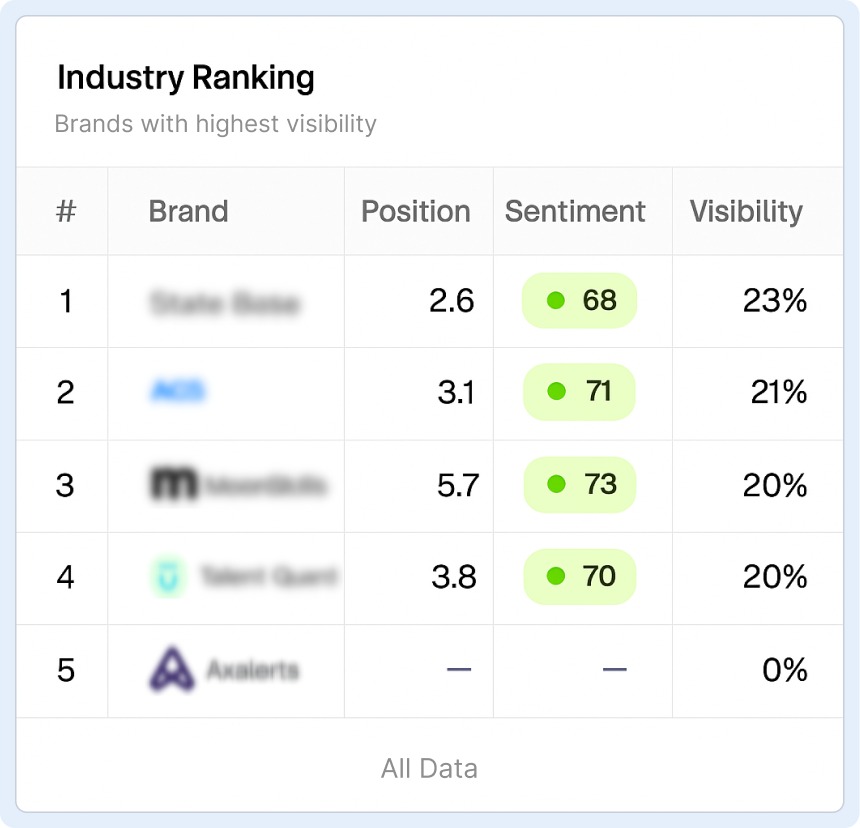Select the rank 1 blurred brand name
Viewport: 860px width, 828px height.
click(x=225, y=303)
